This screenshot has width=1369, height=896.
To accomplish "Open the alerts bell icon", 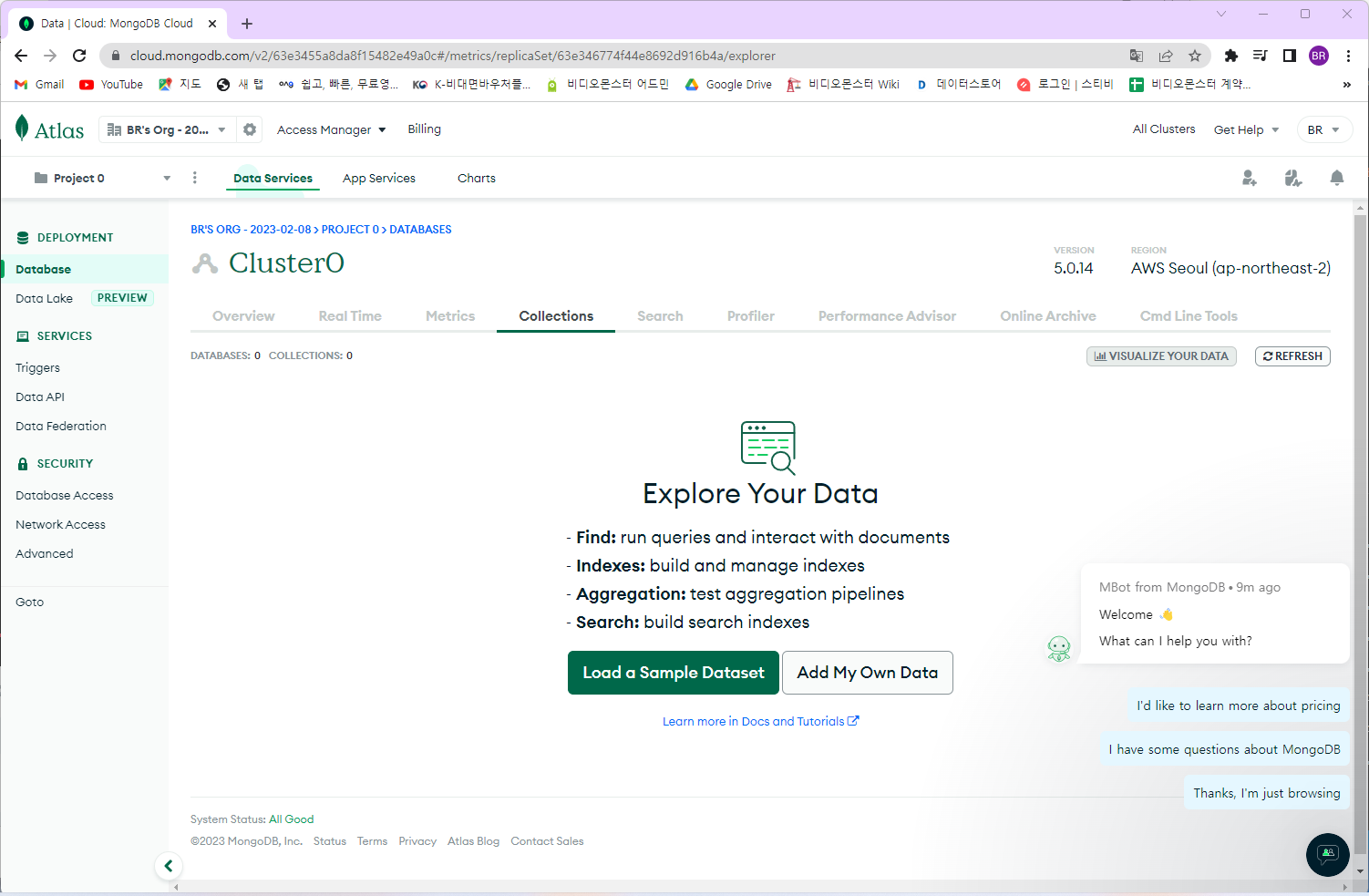I will pyautogui.click(x=1337, y=178).
